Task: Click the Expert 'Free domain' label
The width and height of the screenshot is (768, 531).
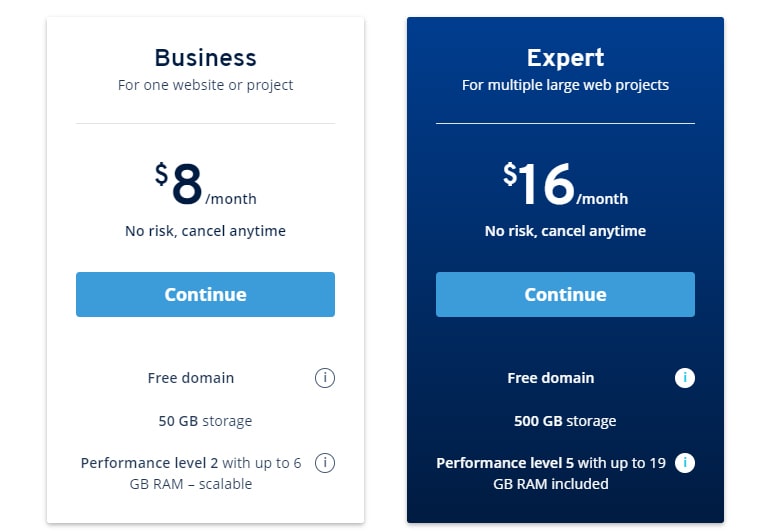Action: pyautogui.click(x=551, y=378)
